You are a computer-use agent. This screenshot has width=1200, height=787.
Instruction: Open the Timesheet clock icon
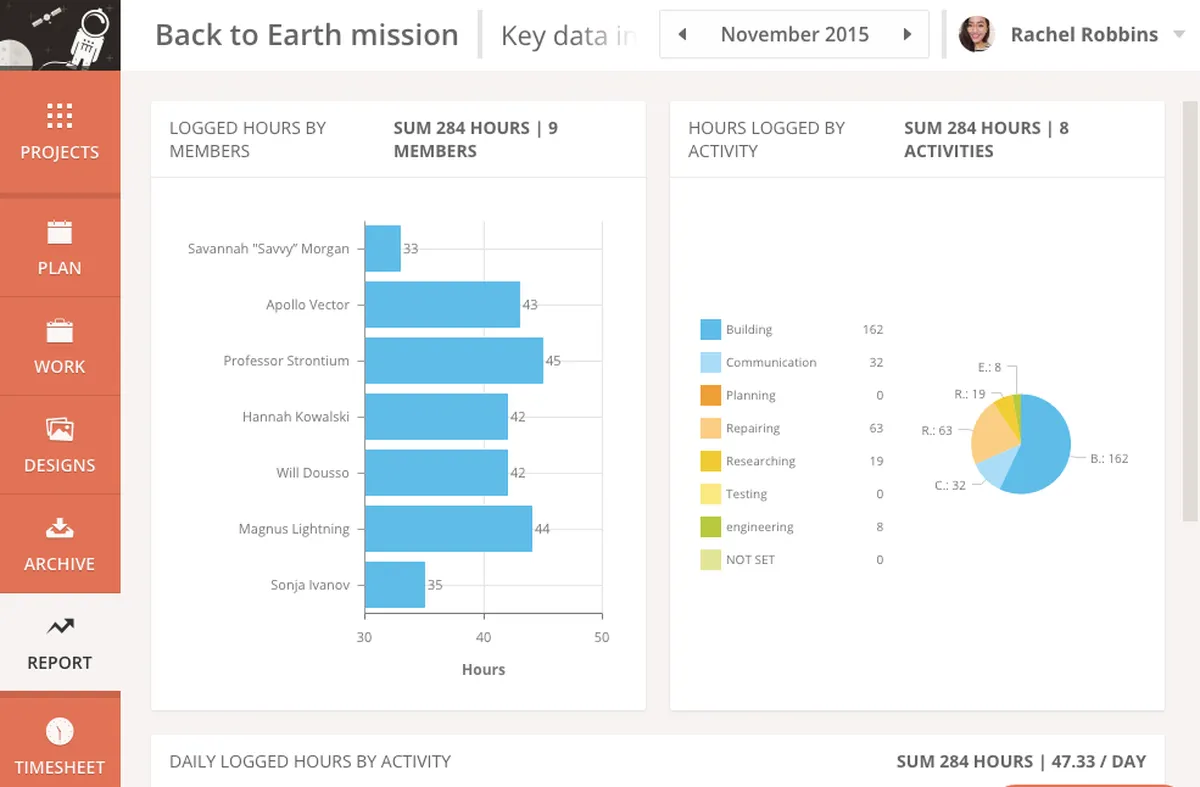click(x=59, y=731)
